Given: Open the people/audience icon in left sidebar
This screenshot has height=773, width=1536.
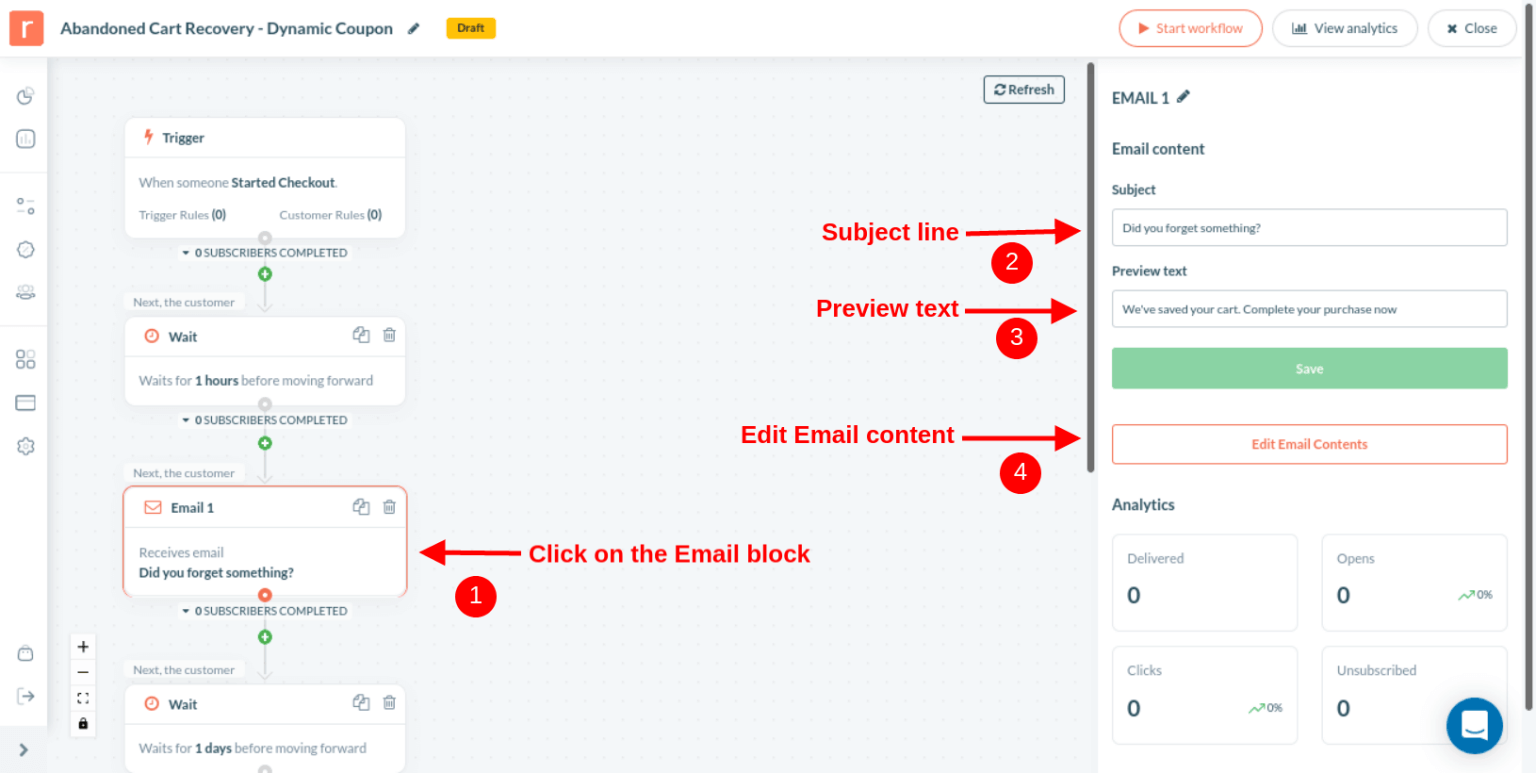Looking at the screenshot, I should pos(25,292).
